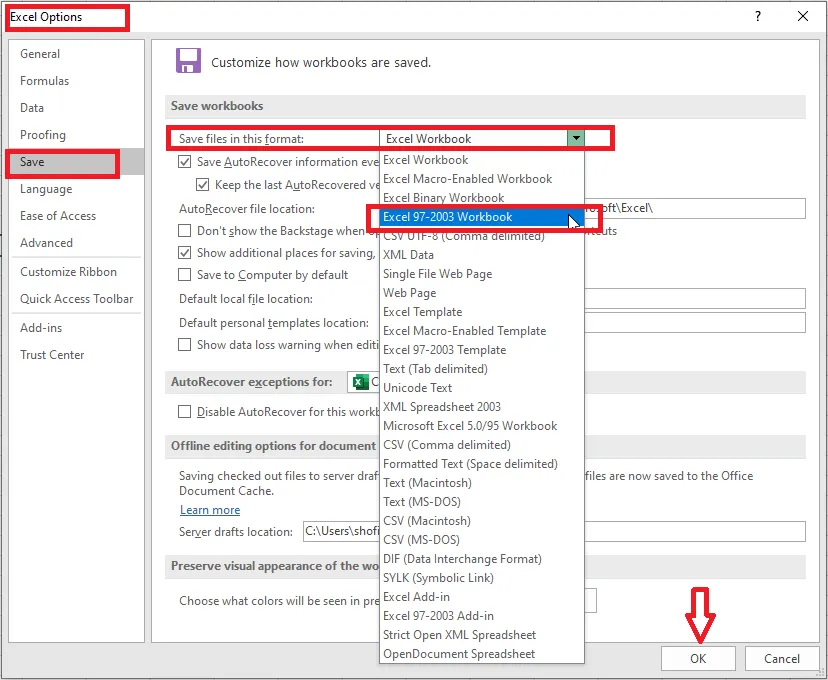The height and width of the screenshot is (680, 828).
Task: Open the Learn more link
Action: [x=210, y=510]
